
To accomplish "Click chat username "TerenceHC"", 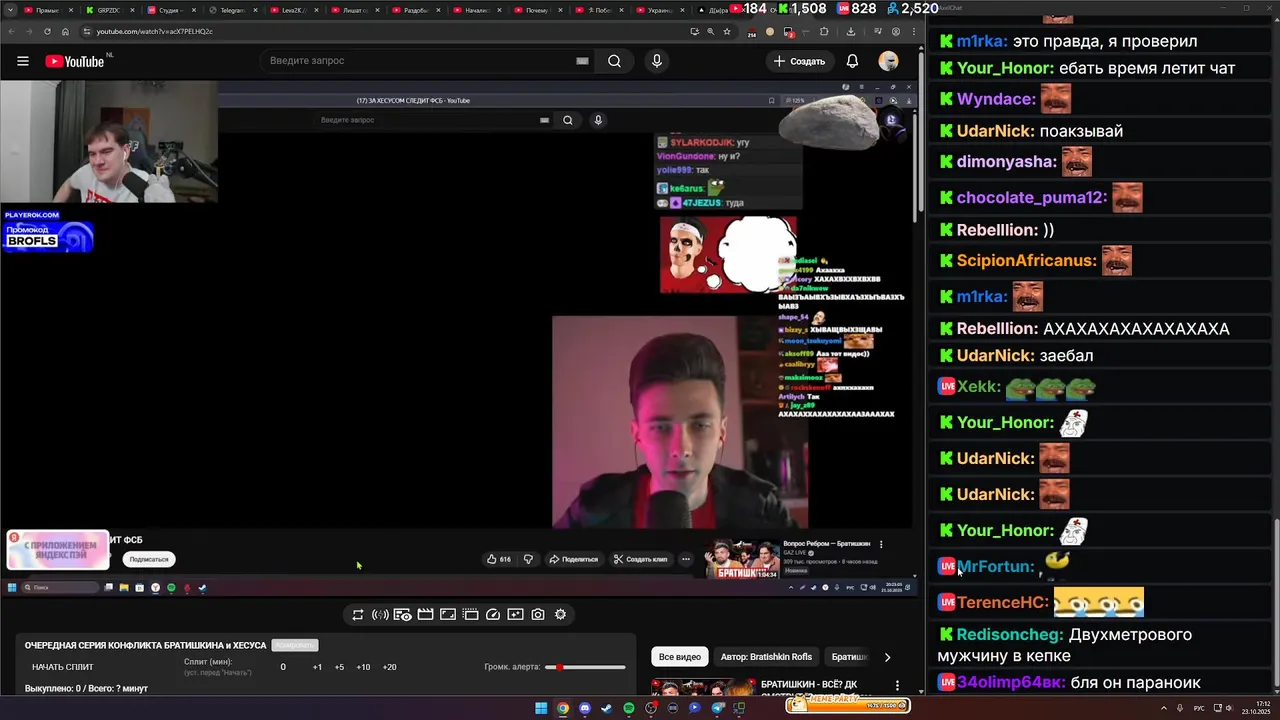I will [1003, 603].
